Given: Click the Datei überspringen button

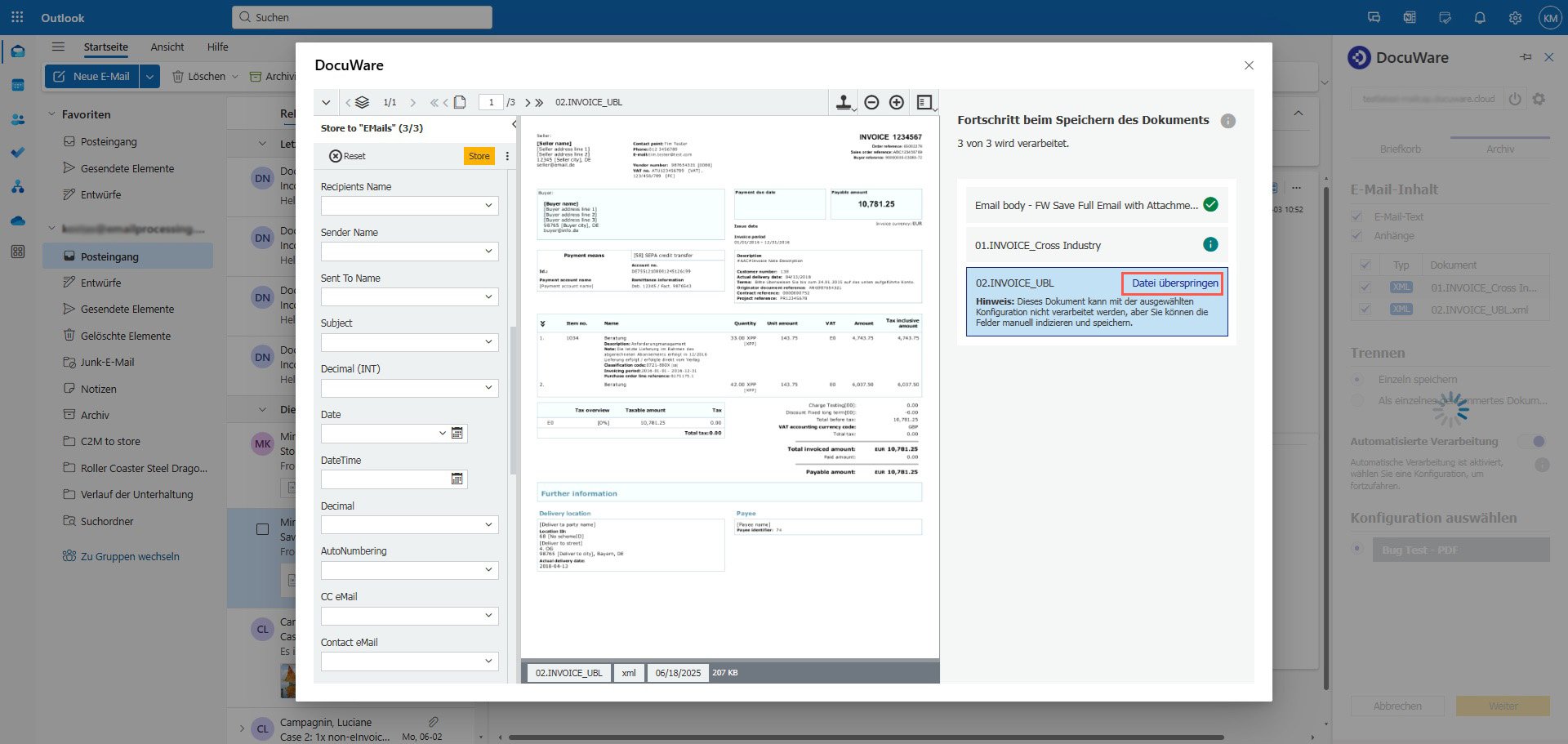Looking at the screenshot, I should click(1172, 283).
